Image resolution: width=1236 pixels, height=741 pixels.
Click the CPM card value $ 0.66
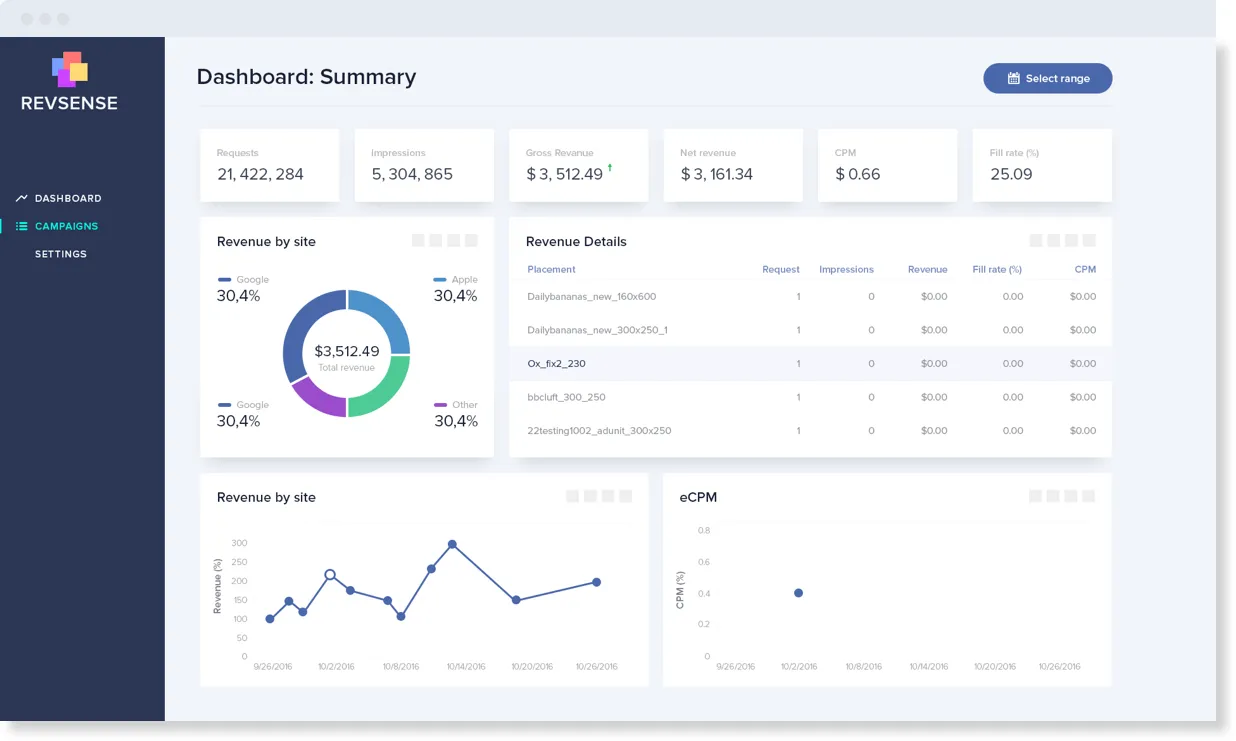858,174
